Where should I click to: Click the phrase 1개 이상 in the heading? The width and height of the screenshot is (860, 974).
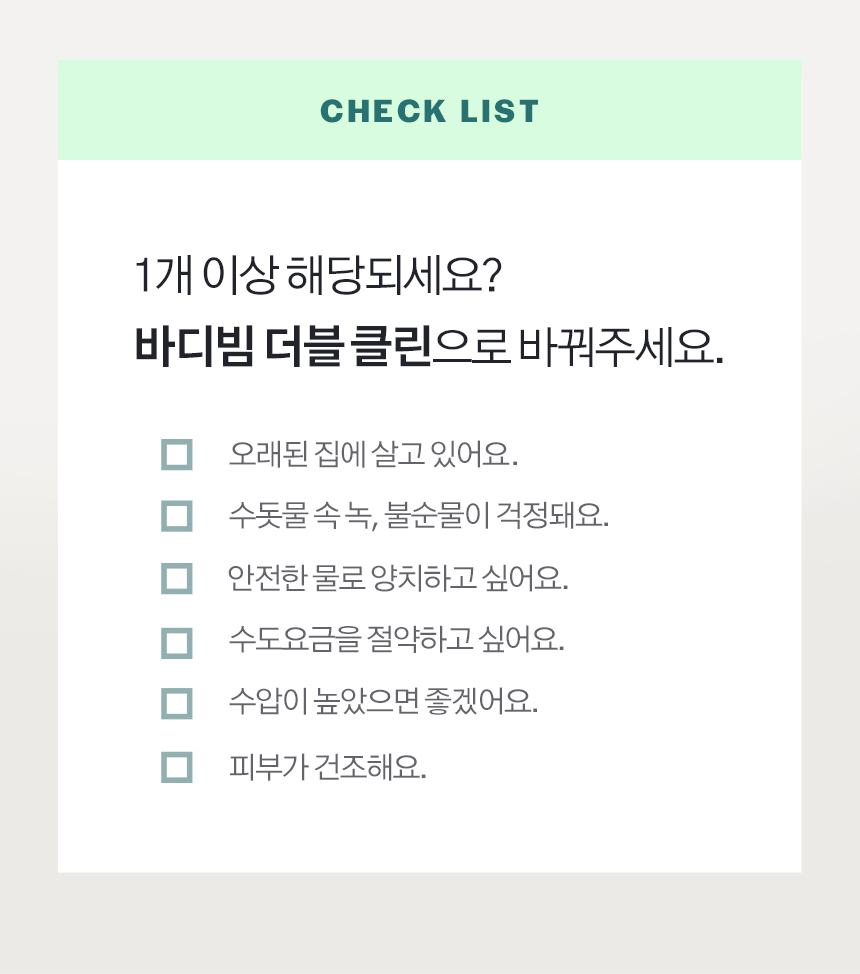coord(205,275)
